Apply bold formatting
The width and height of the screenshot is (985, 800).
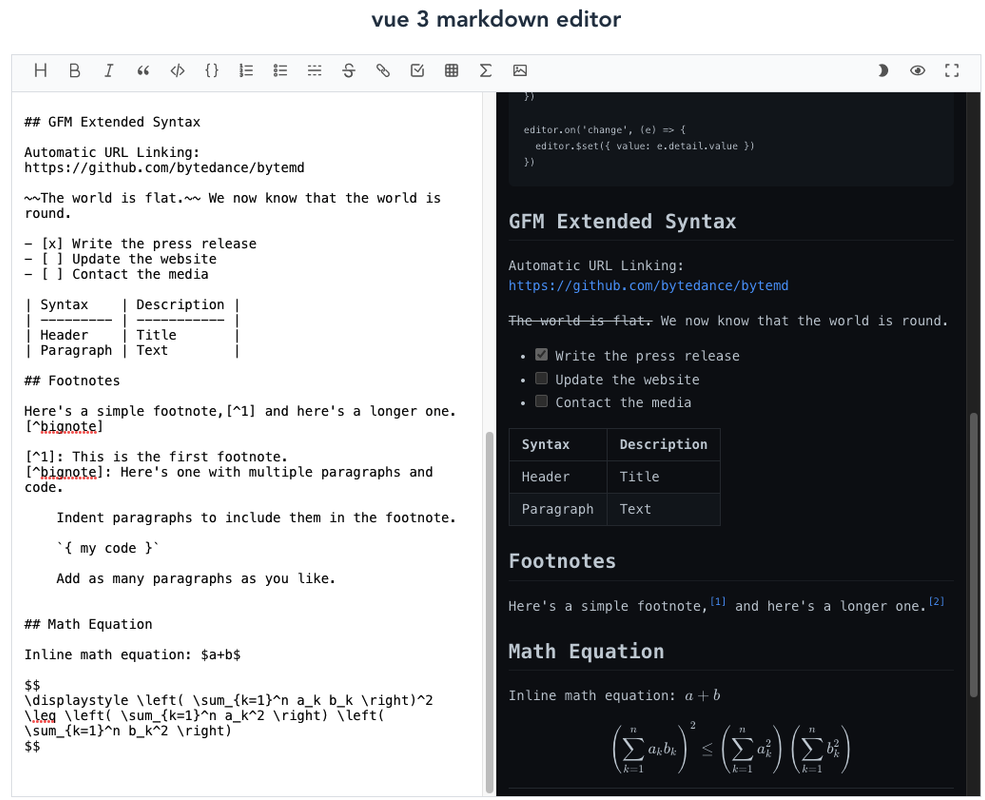[x=75, y=70]
